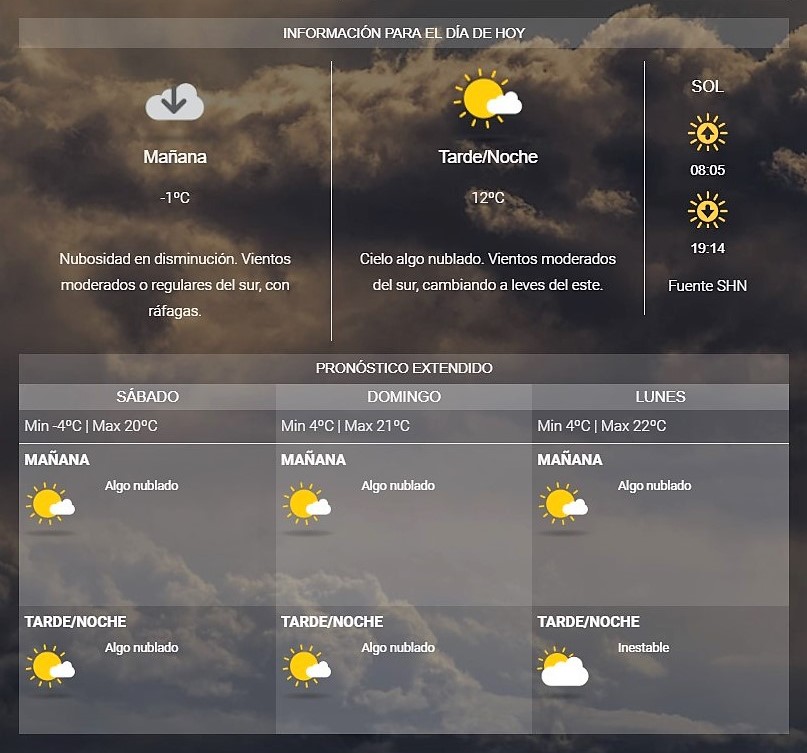Click the partly cloudy sun icon above Tarde/Noche
The image size is (807, 753).
[x=487, y=99]
